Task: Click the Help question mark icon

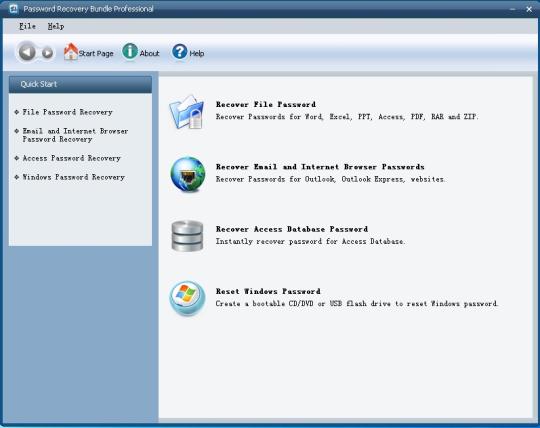Action: coord(179,52)
